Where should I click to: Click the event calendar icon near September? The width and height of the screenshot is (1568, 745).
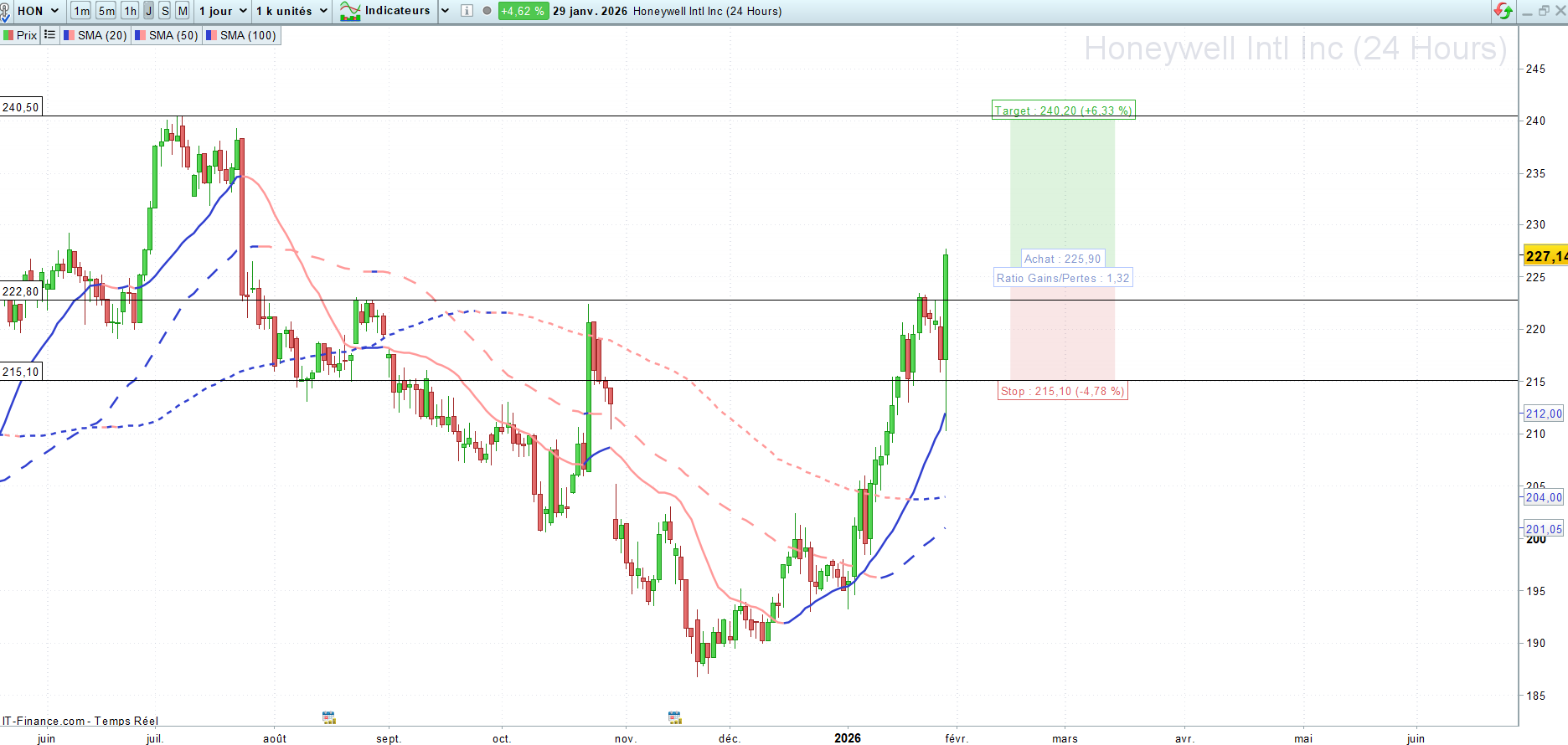329,717
